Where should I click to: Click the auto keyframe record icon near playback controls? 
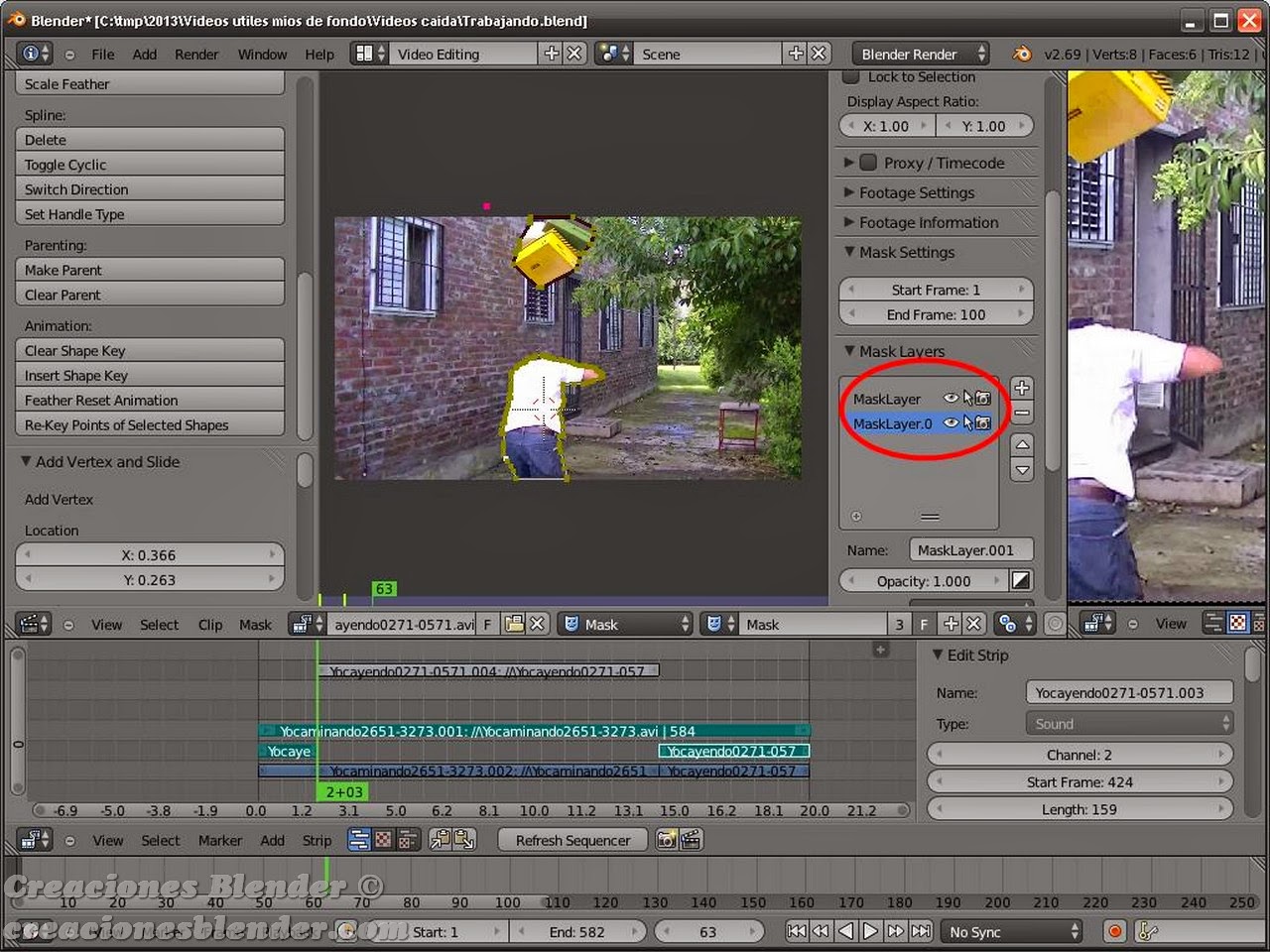1114,931
